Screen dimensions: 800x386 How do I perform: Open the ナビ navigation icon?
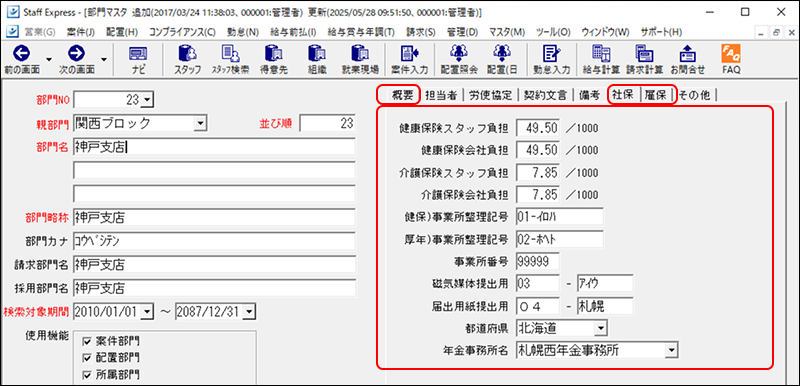(137, 54)
